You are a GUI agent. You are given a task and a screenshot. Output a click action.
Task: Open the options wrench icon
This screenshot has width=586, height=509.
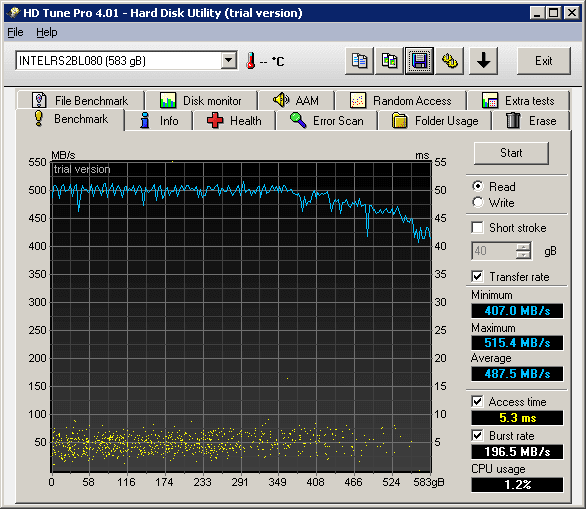(x=450, y=61)
